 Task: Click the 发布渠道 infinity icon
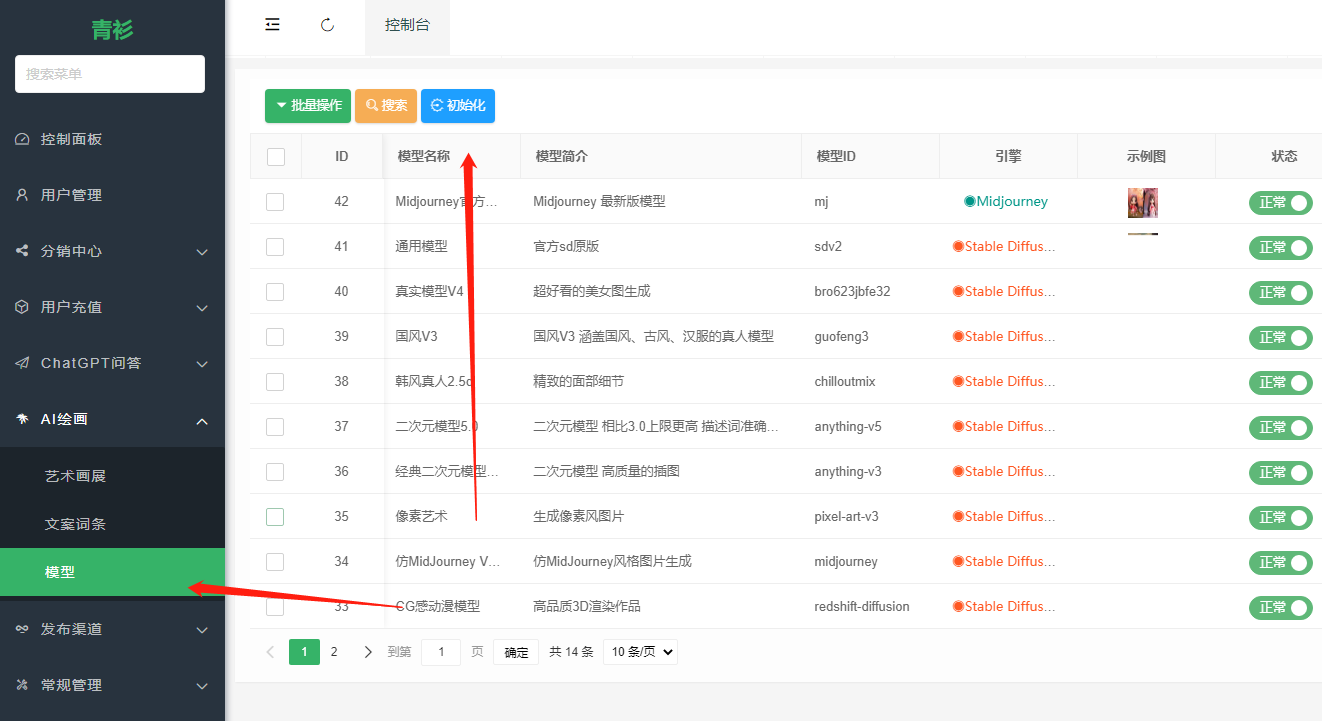22,629
